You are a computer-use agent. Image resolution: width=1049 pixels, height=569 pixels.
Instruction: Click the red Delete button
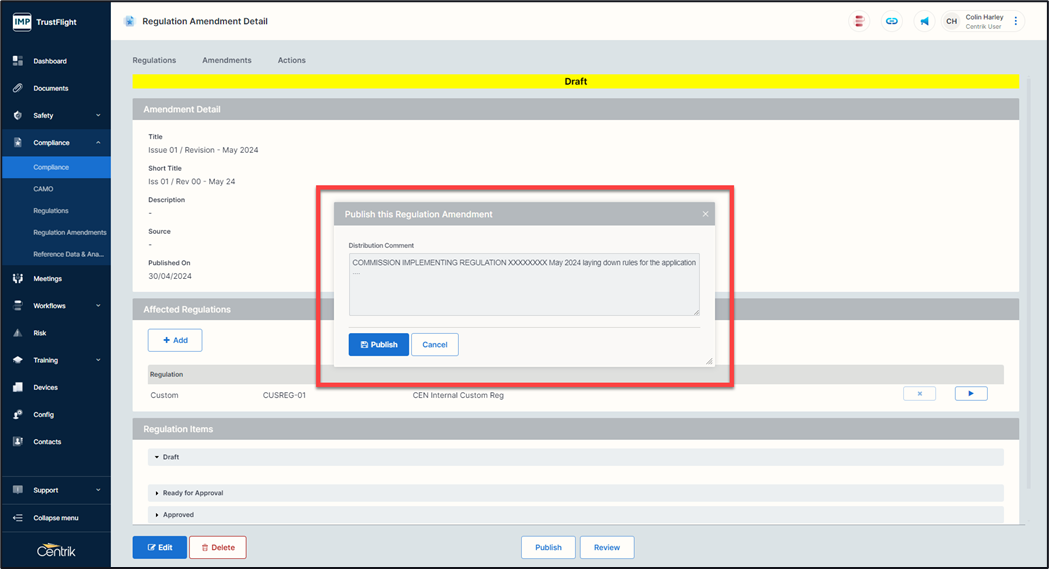point(217,547)
